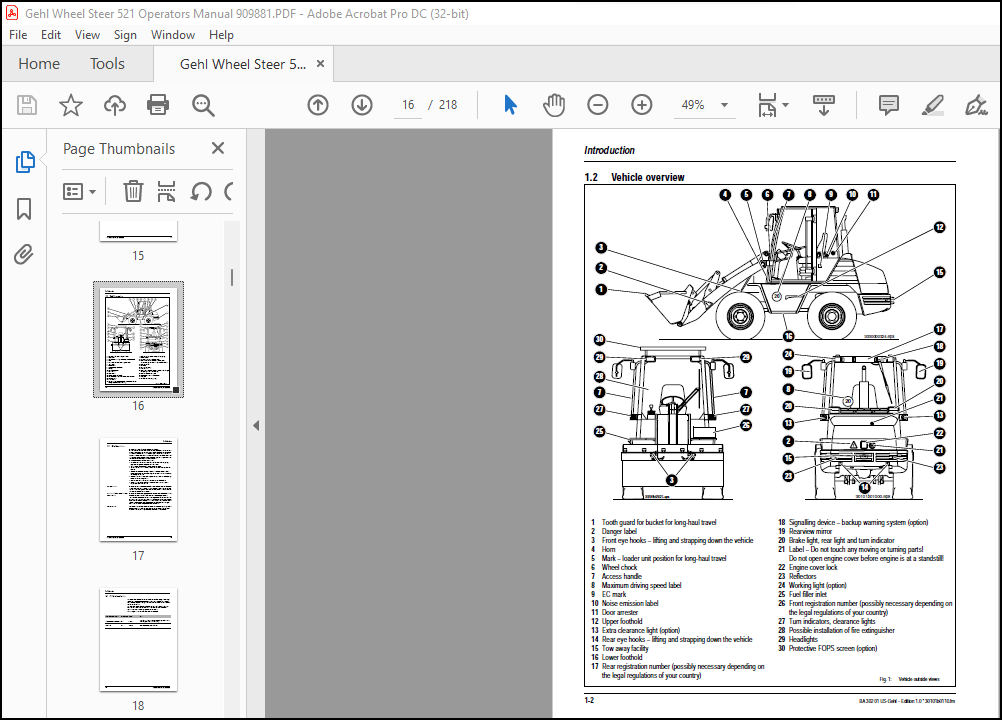The height and width of the screenshot is (720, 1002).
Task: Rotate page counterclockwise in thumbnails panel
Action: click(201, 191)
